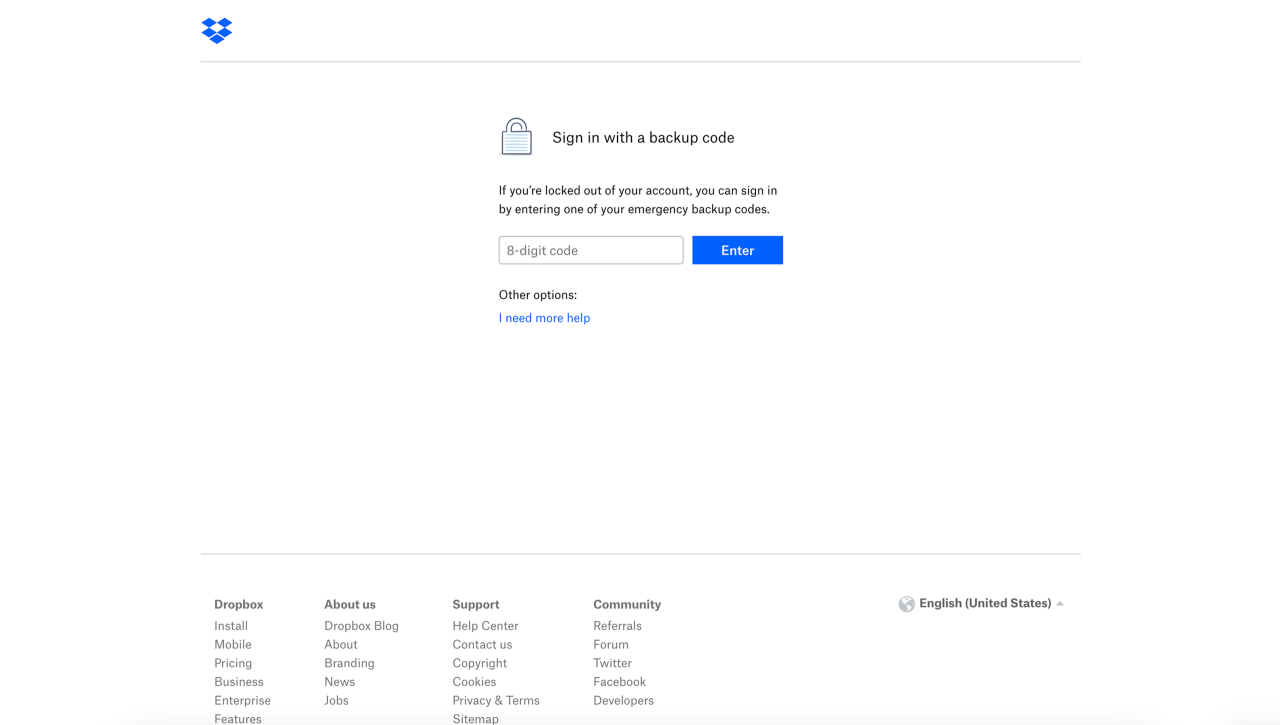Click the 8-digit code input field
This screenshot has height=725, width=1280.
[x=590, y=250]
